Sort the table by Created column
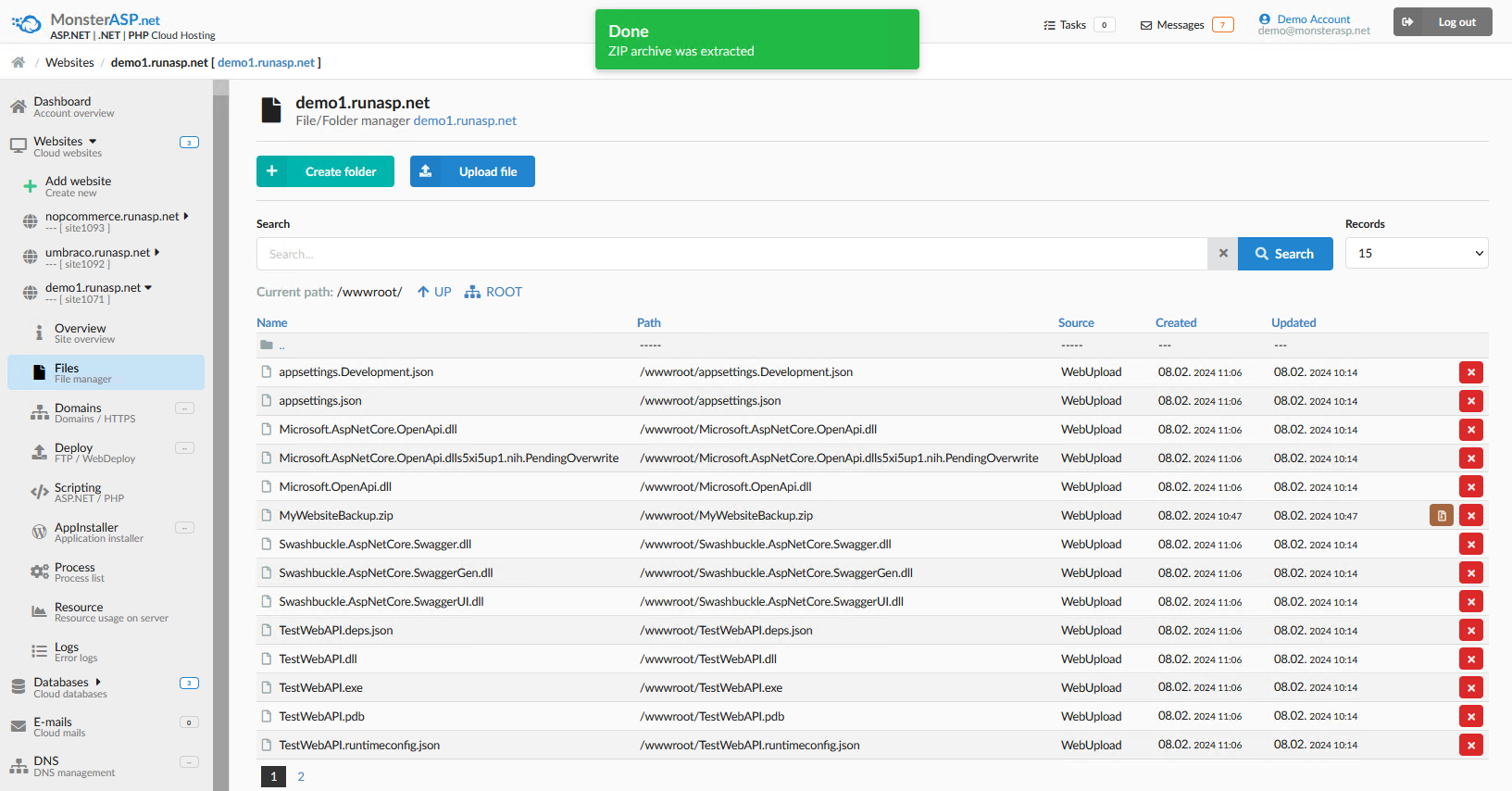 tap(1176, 322)
